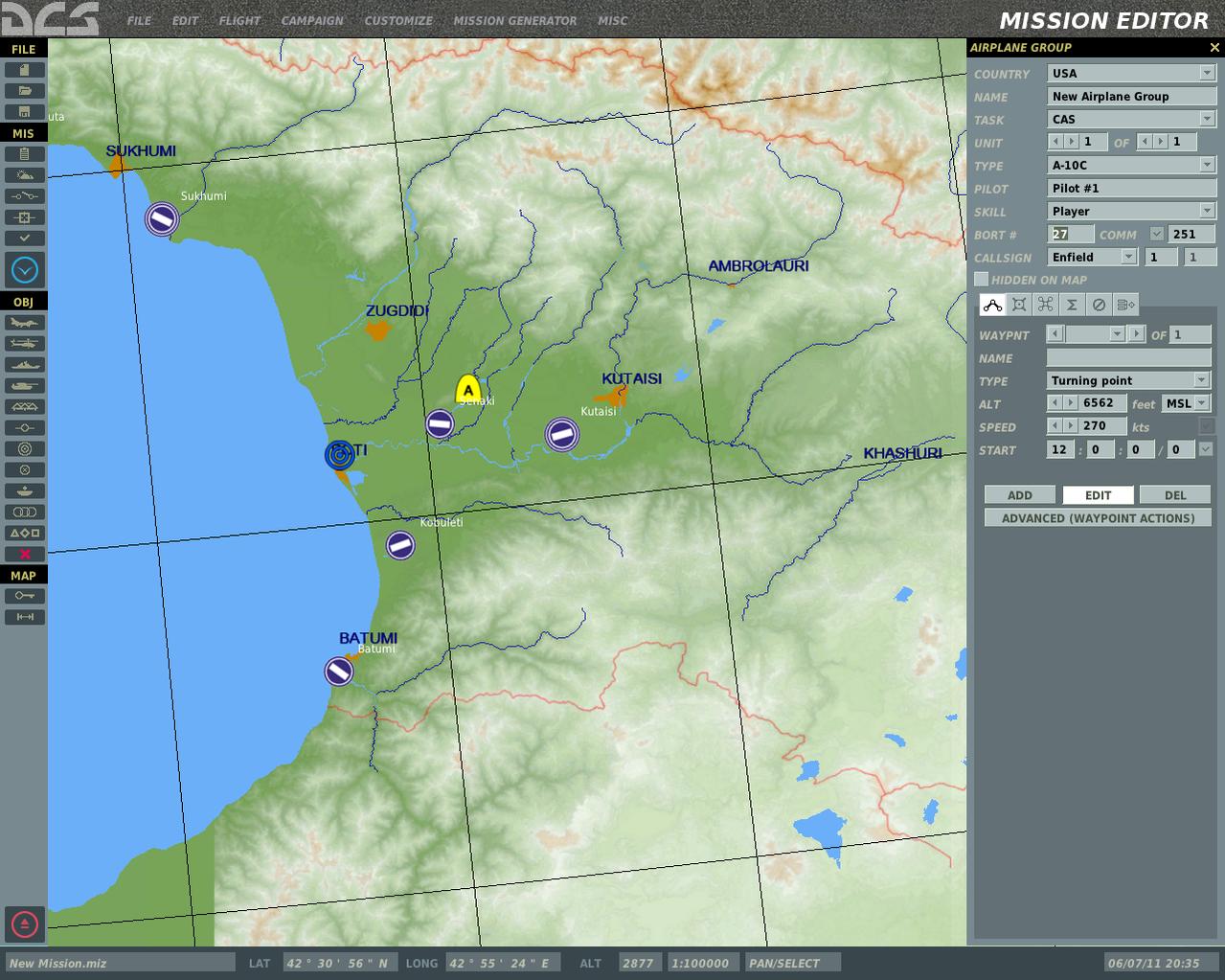Image resolution: width=1225 pixels, height=980 pixels.
Task: Activate the distance ruler tool under MAP
Action: [24, 617]
